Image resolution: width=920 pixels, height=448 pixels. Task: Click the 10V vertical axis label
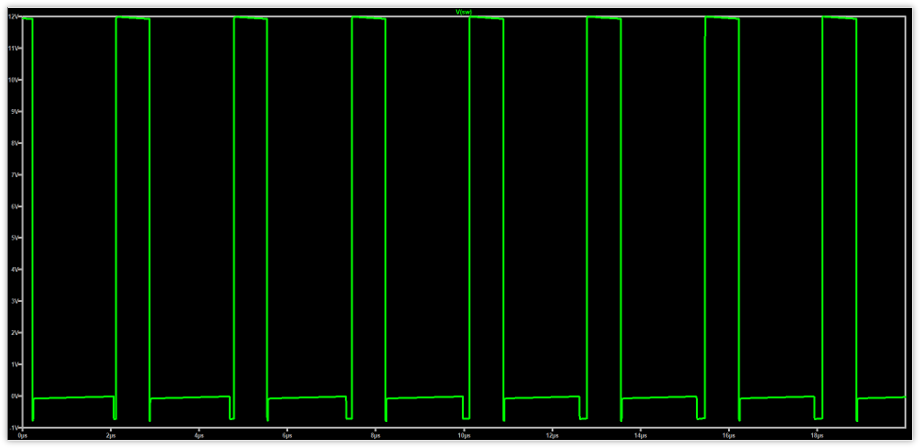coord(12,80)
